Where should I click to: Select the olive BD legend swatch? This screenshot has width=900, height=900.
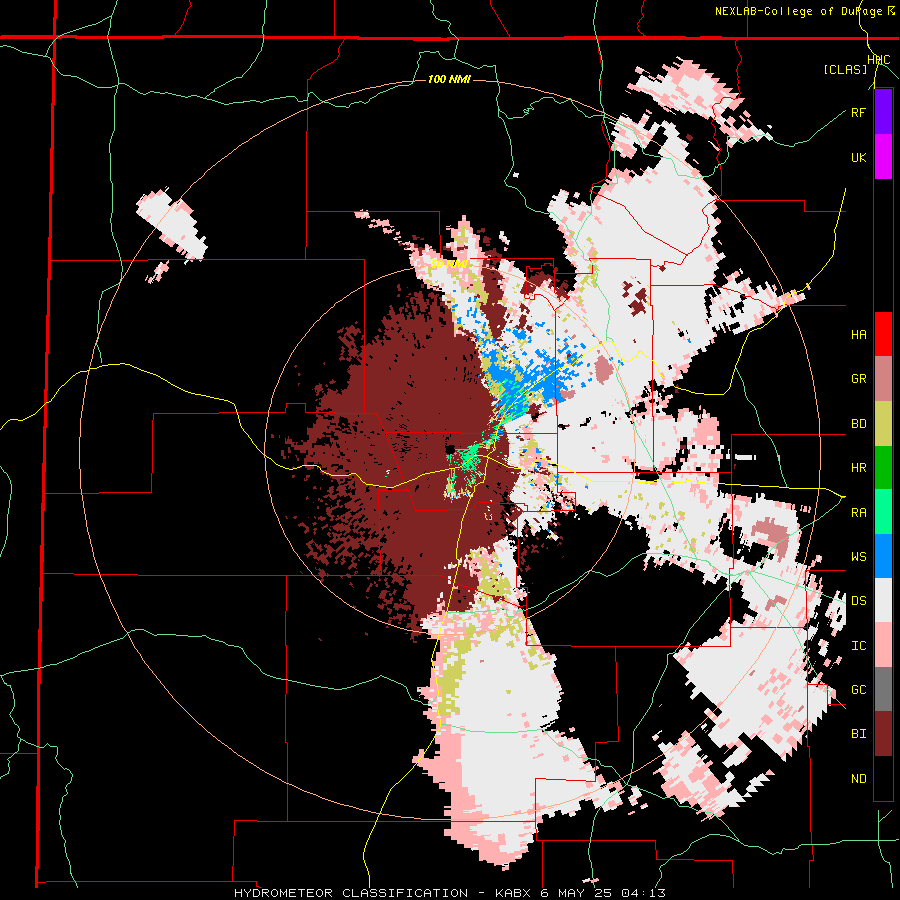pos(883,424)
